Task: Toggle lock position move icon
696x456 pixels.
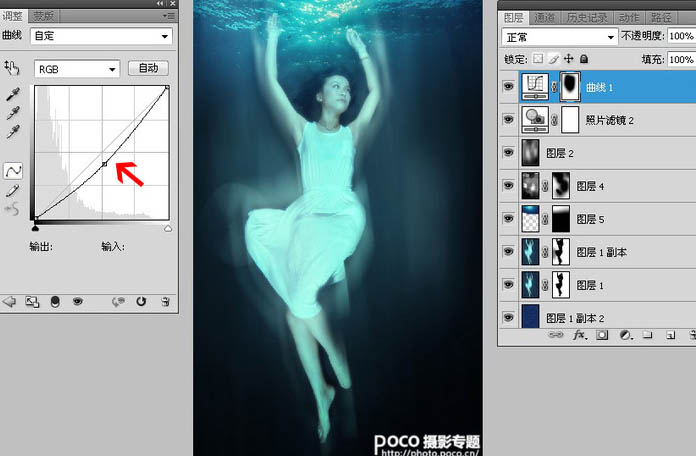Action: (569, 59)
